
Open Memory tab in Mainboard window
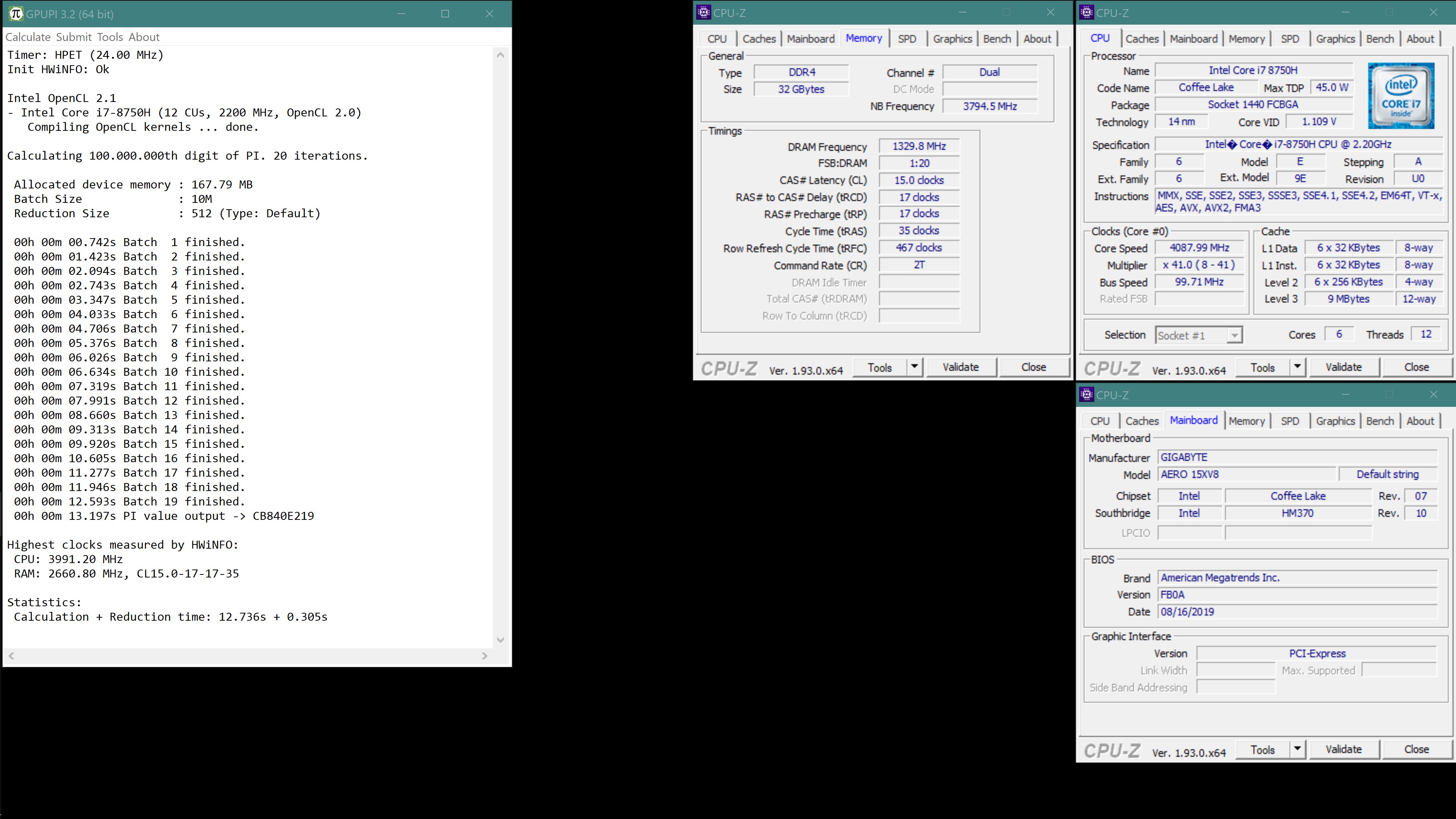tap(1246, 420)
